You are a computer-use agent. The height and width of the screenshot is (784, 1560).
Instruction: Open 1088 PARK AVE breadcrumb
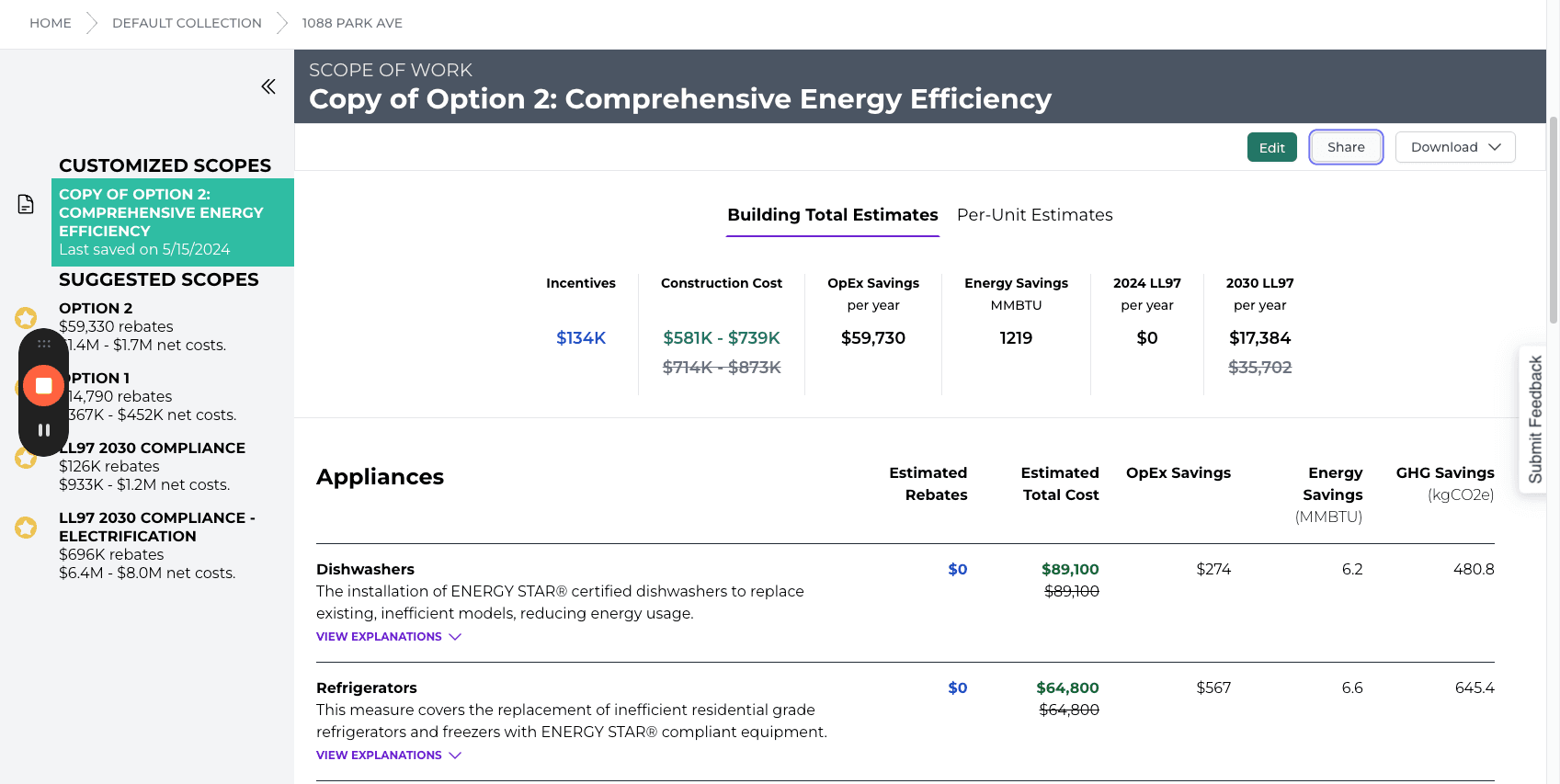coord(352,23)
